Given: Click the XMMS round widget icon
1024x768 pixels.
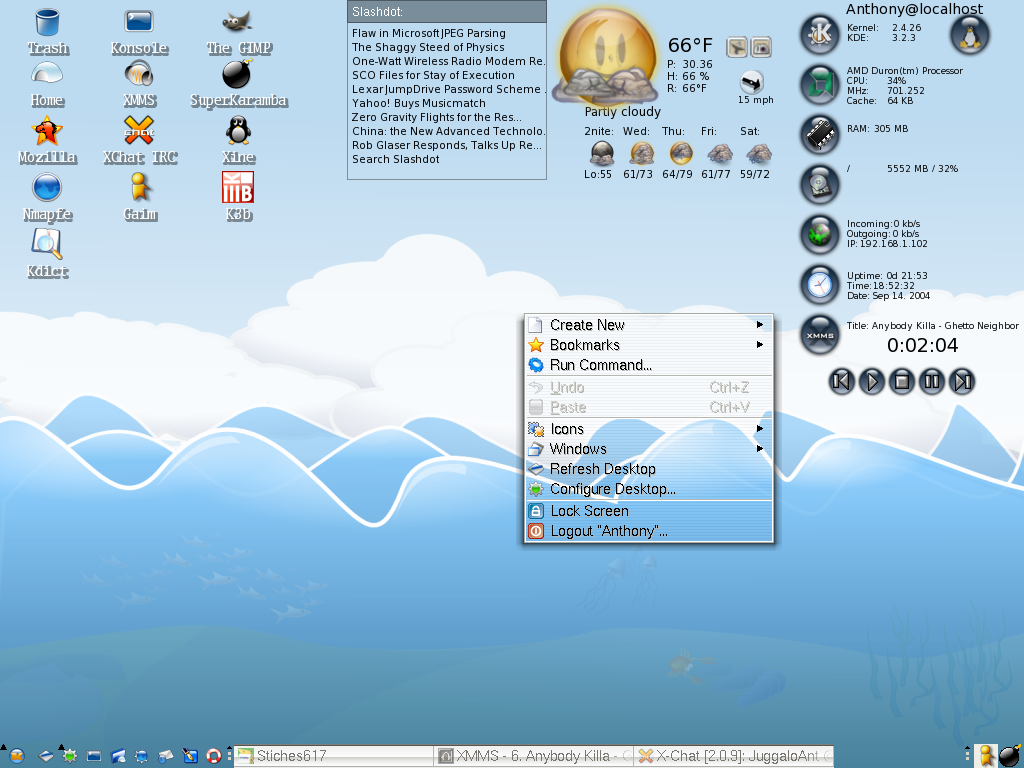Looking at the screenshot, I should [x=820, y=335].
